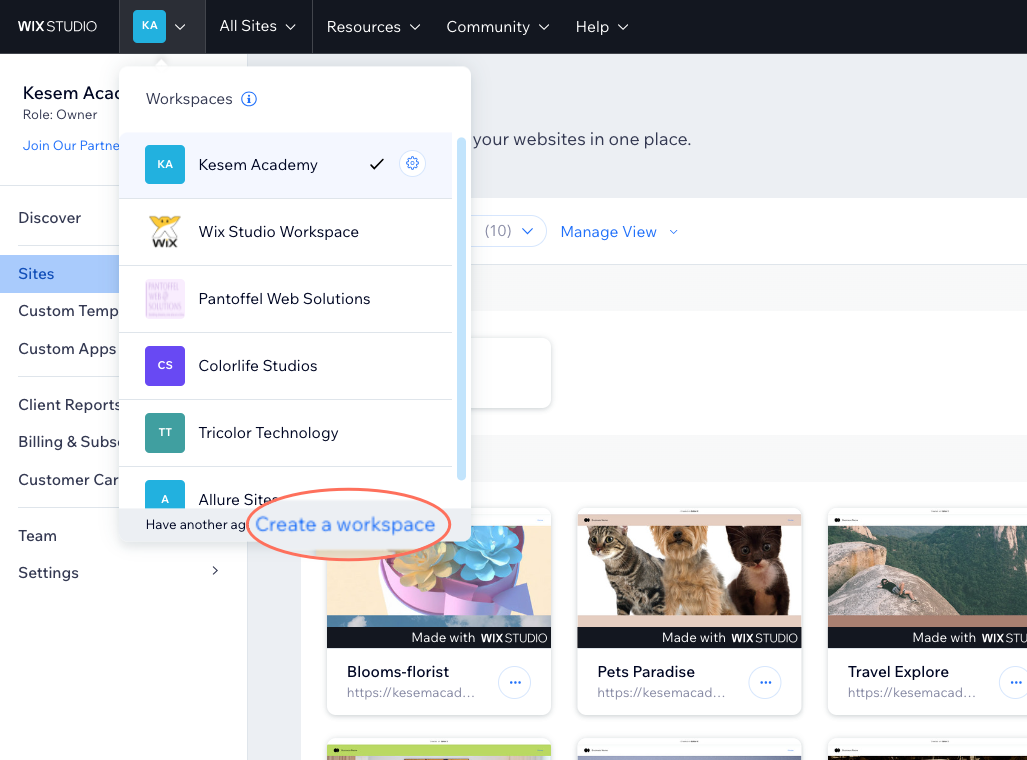Open the KA workspace switcher avatar
The width and height of the screenshot is (1027, 760).
(x=149, y=26)
